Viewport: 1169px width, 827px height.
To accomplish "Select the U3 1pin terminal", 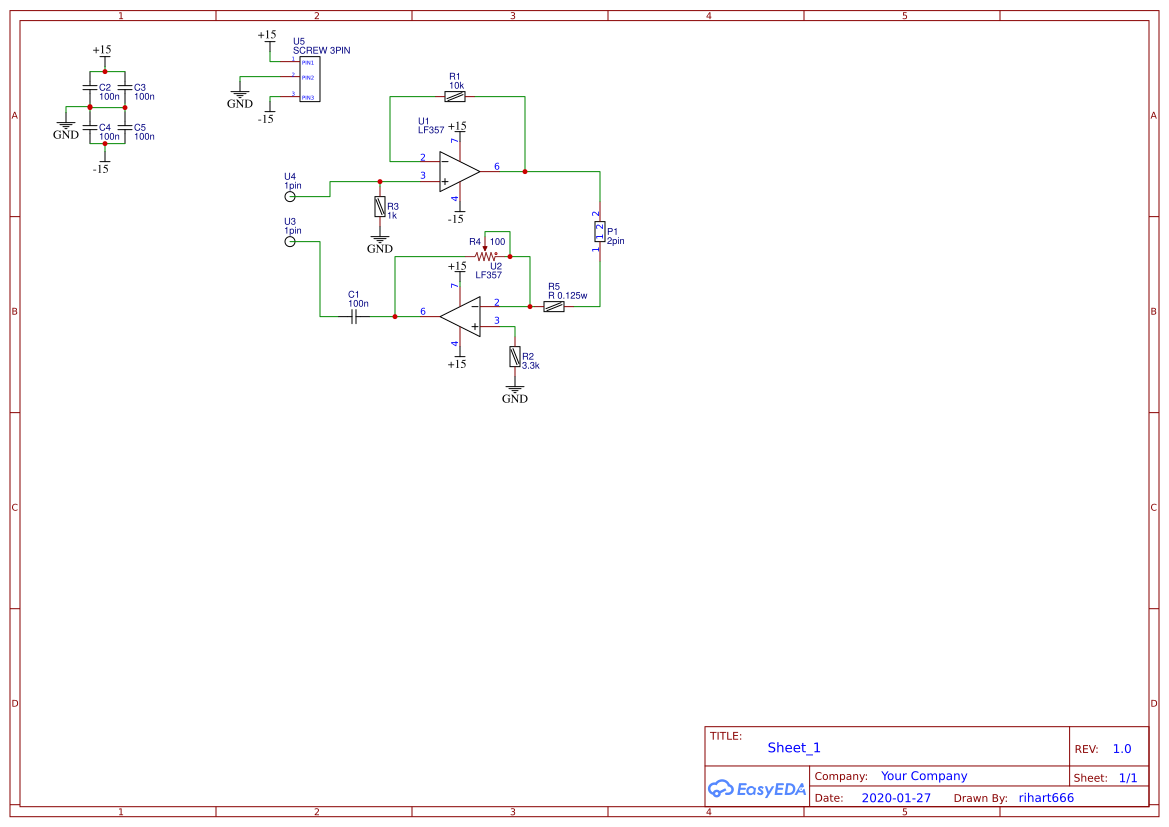I will [x=291, y=239].
